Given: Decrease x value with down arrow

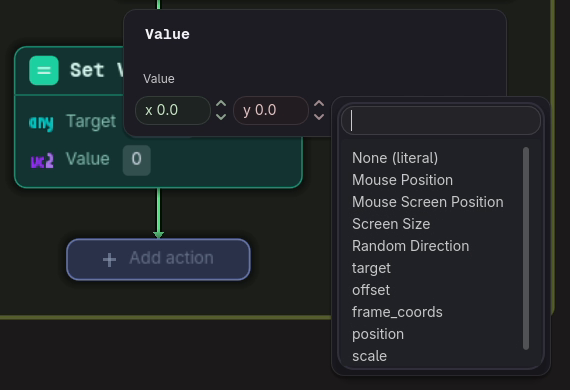Looking at the screenshot, I should [x=221, y=117].
